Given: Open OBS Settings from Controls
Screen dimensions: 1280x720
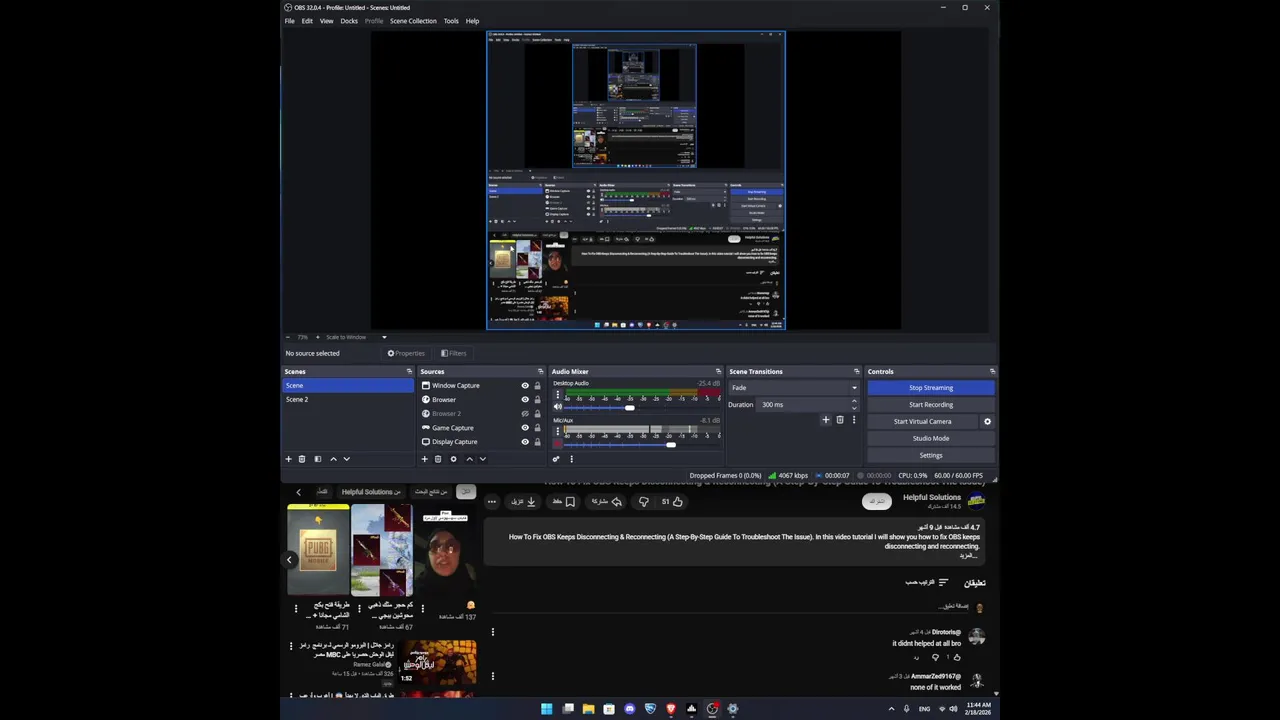Looking at the screenshot, I should coord(931,455).
